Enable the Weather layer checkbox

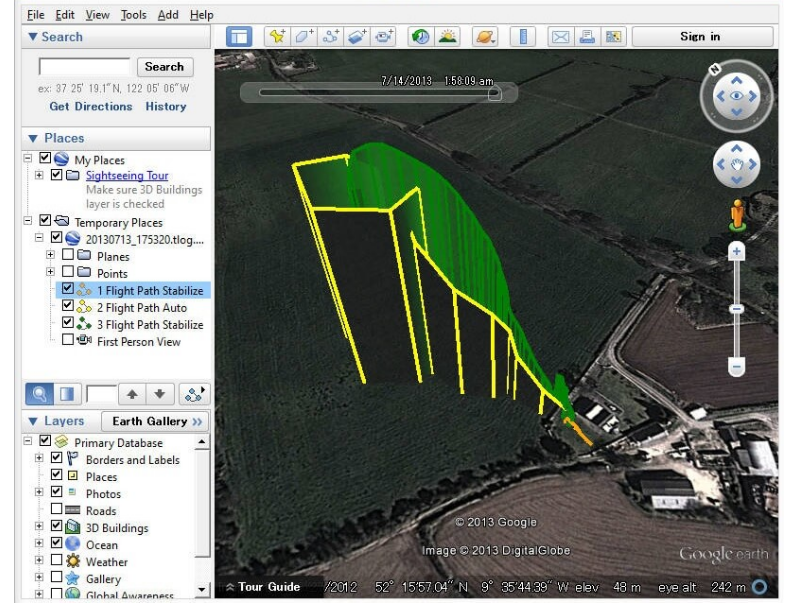[x=57, y=560]
